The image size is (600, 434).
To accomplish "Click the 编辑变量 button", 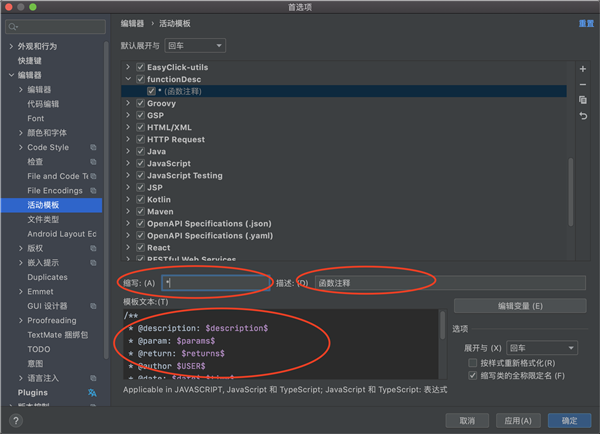I will (519, 306).
